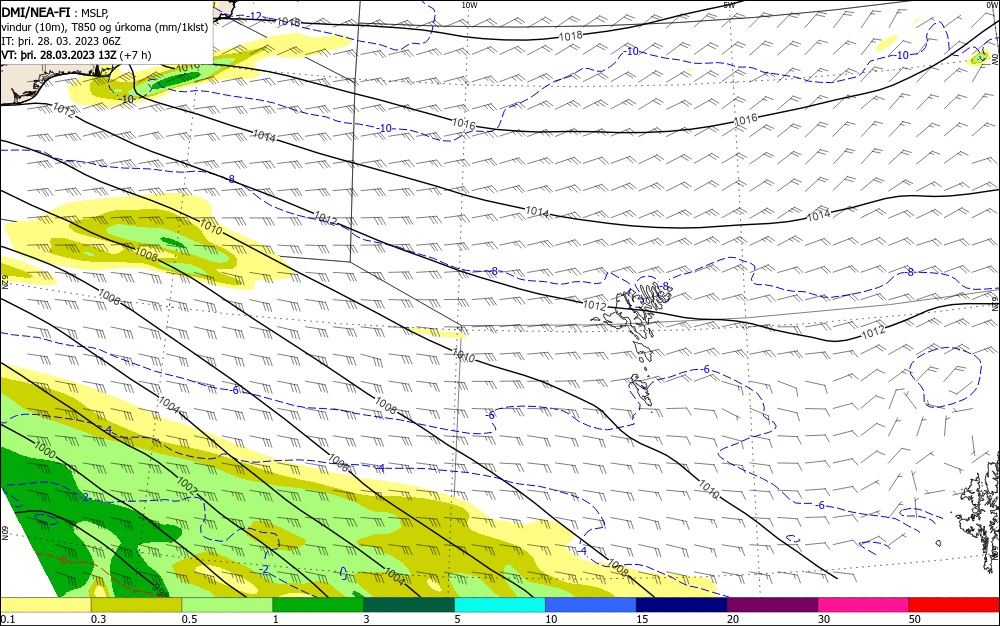
Task: Click the 'VT: þri. 28.03.2023 13Z (+7 h)' line
Action: pos(77,55)
